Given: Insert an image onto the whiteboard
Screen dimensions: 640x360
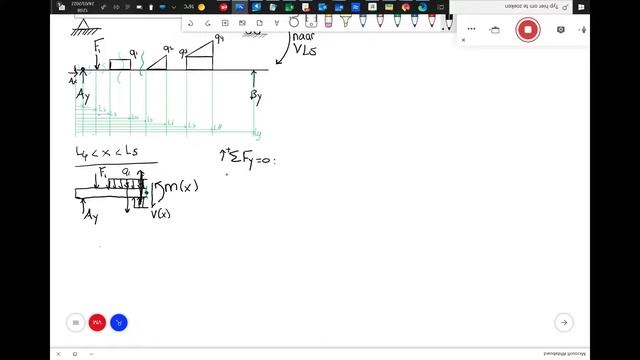Looking at the screenshot, I should click(x=242, y=23).
